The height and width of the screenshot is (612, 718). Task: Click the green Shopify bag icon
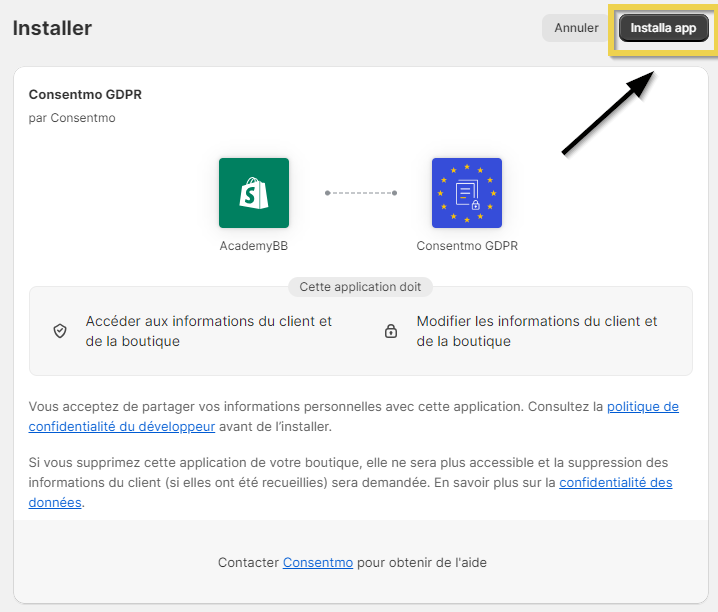tap(254, 193)
